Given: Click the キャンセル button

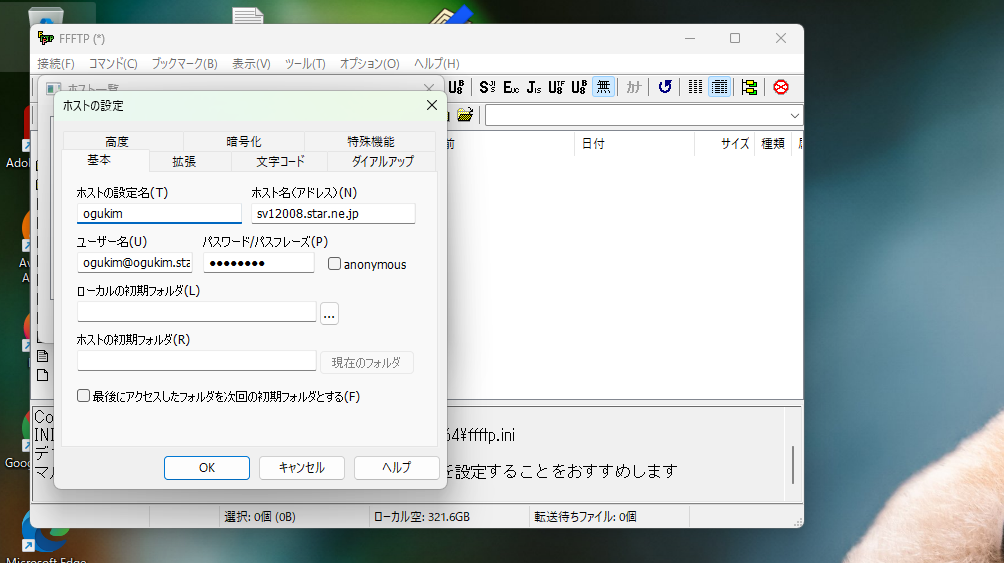Looking at the screenshot, I should tap(301, 468).
